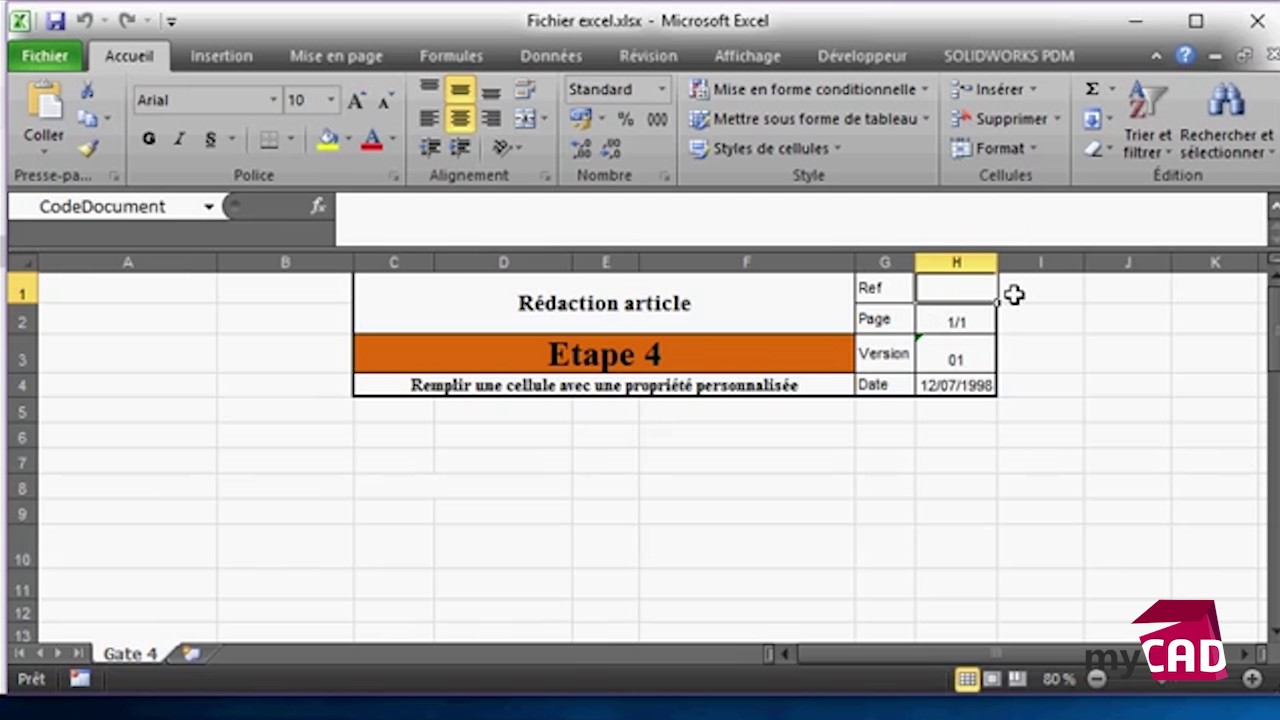Increase font size with large A
Screen dimensions: 1280x720
click(x=356, y=100)
